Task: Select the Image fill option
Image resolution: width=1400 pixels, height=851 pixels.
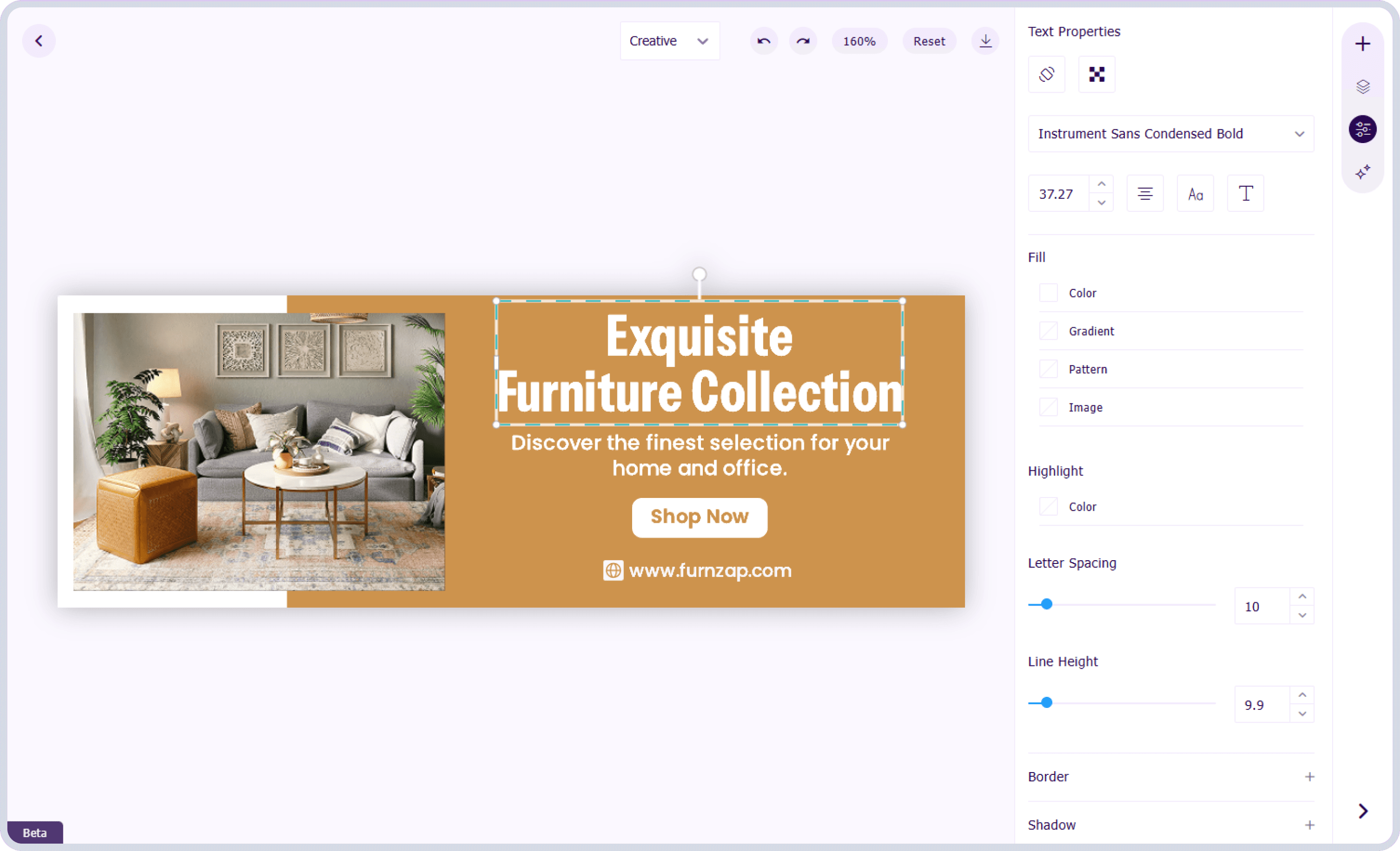Action: click(1048, 407)
